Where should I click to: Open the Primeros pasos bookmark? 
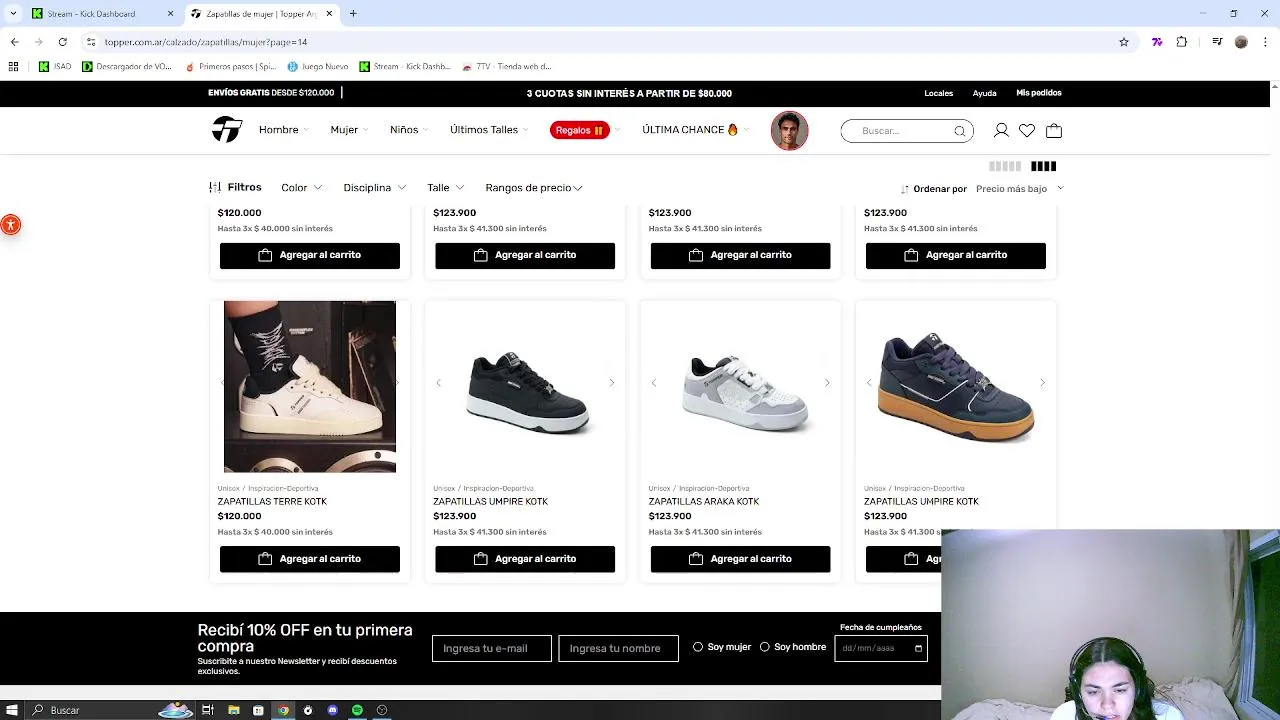coord(231,66)
